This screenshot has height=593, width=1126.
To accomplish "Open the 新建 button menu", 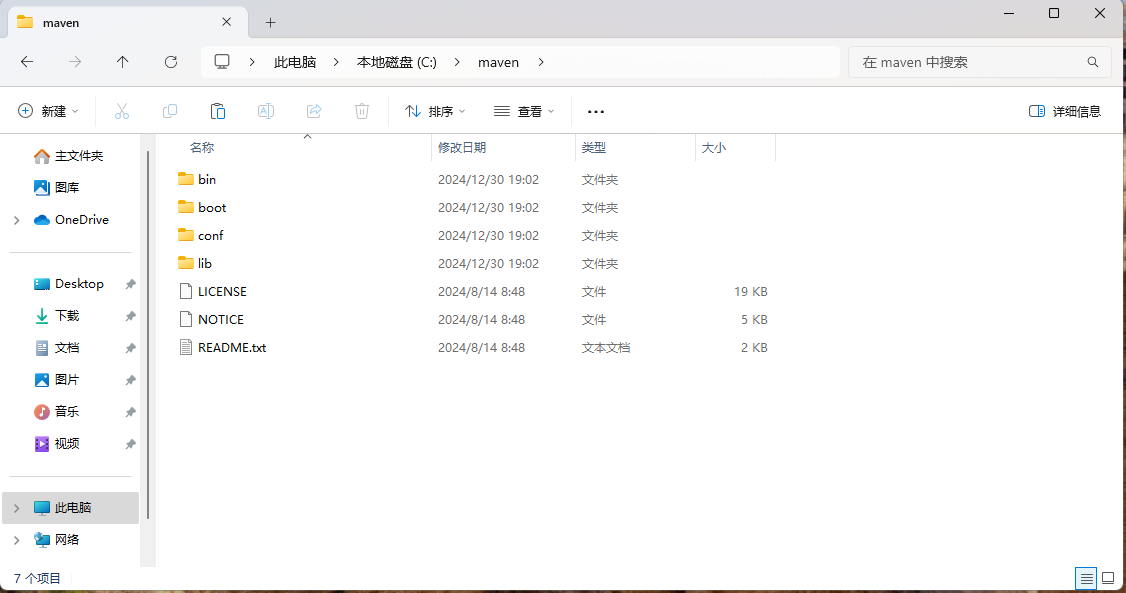I will 47,111.
